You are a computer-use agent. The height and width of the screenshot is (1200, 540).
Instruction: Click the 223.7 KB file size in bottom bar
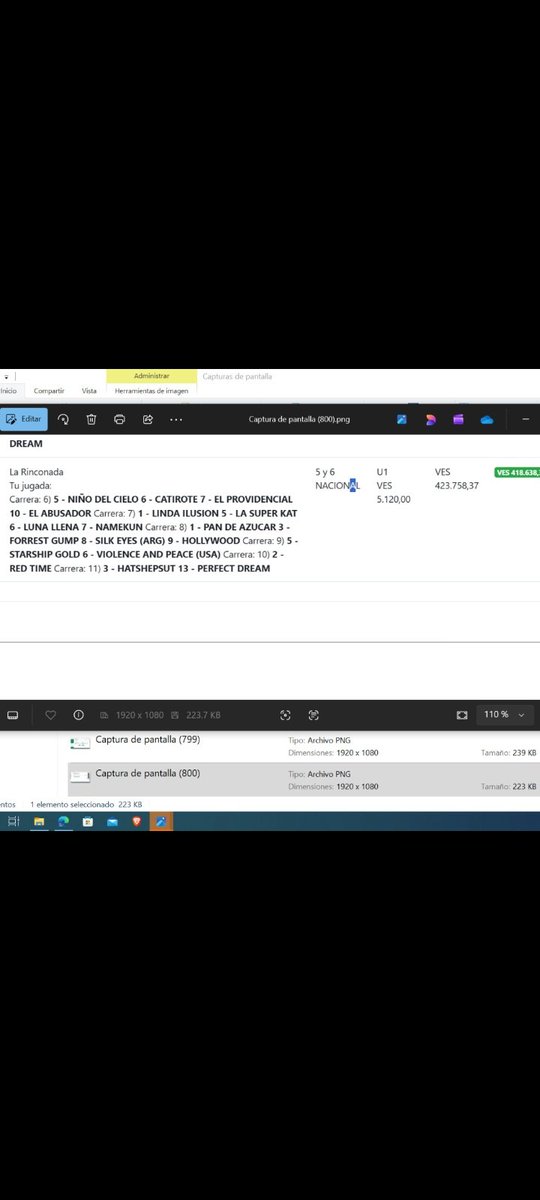pyautogui.click(x=206, y=715)
